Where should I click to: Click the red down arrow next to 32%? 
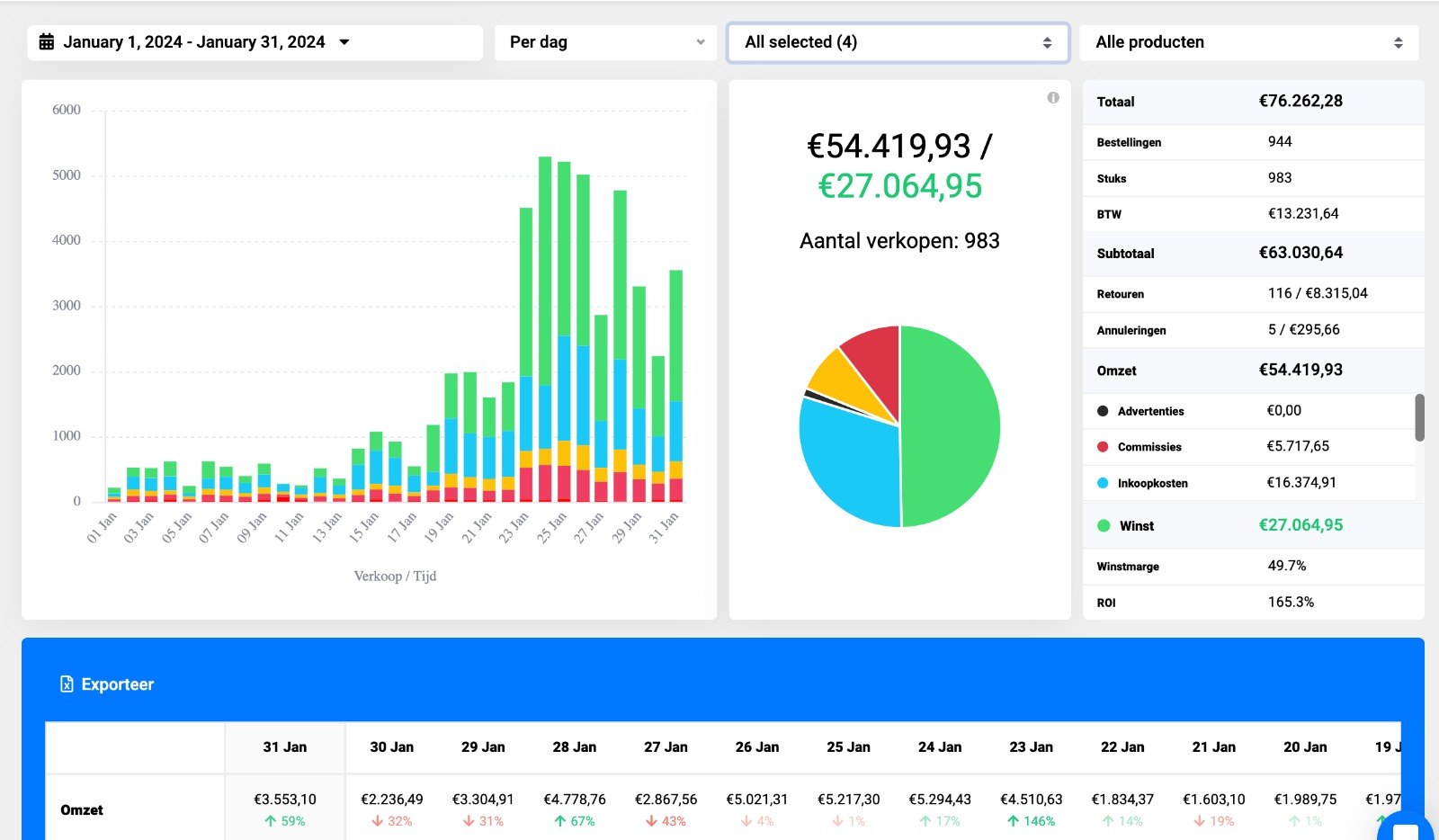(x=378, y=821)
